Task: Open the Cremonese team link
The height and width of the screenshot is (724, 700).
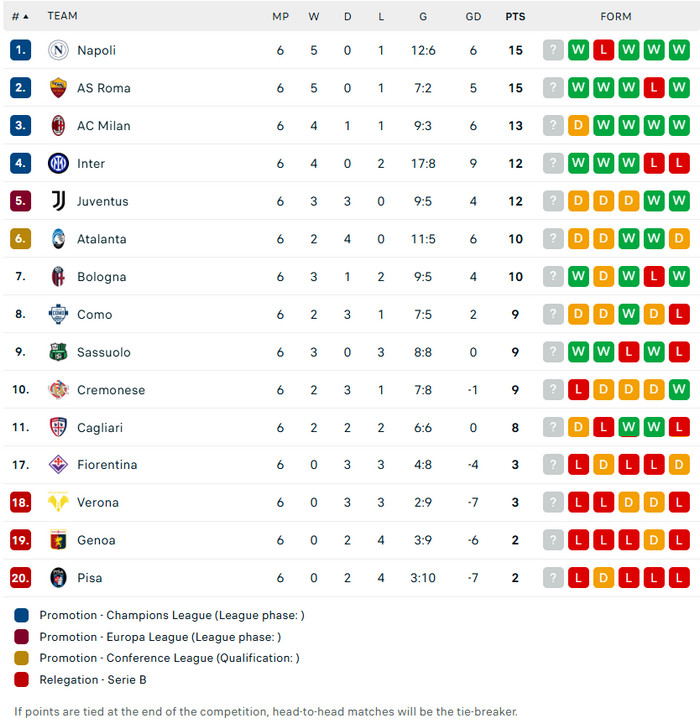Action: (x=111, y=390)
